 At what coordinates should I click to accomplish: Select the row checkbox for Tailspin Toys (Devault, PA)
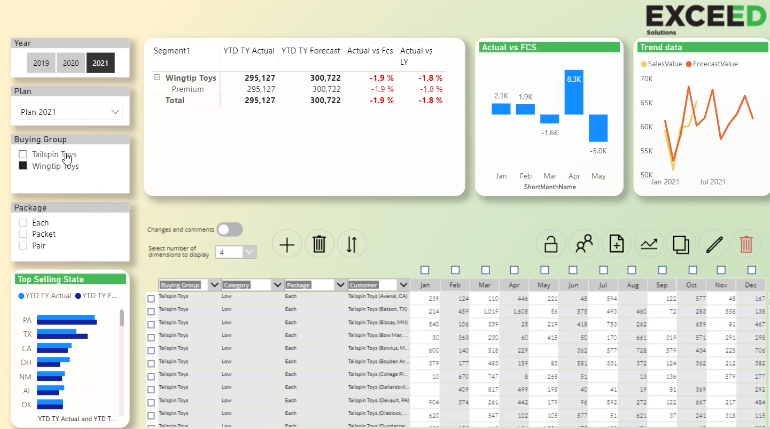pos(151,402)
